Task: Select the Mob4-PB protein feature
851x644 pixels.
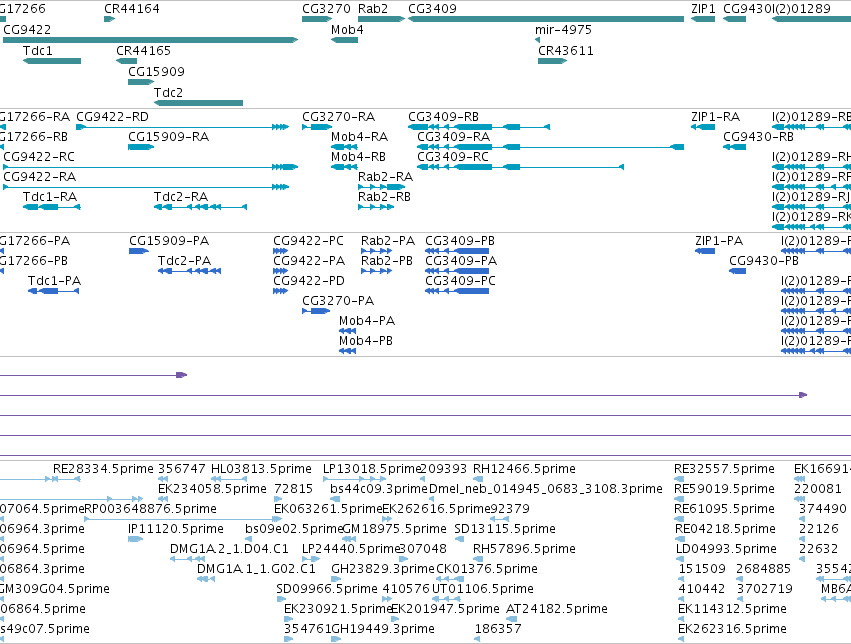Action: [347, 352]
